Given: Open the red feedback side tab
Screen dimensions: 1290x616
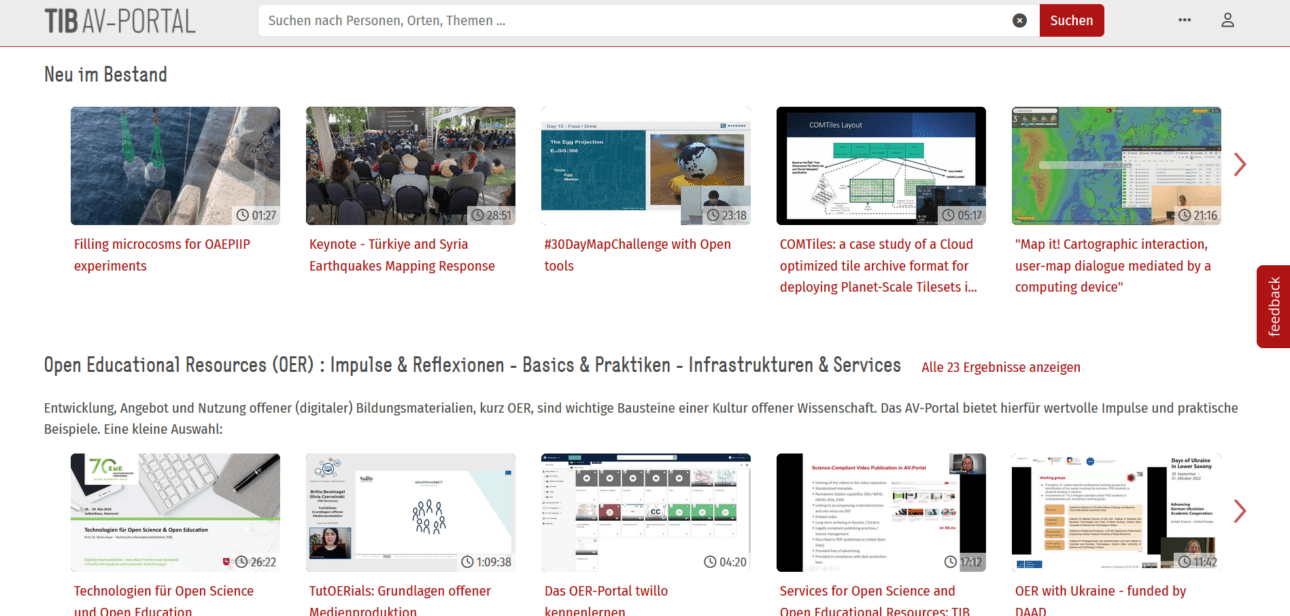Looking at the screenshot, I should tap(1273, 306).
